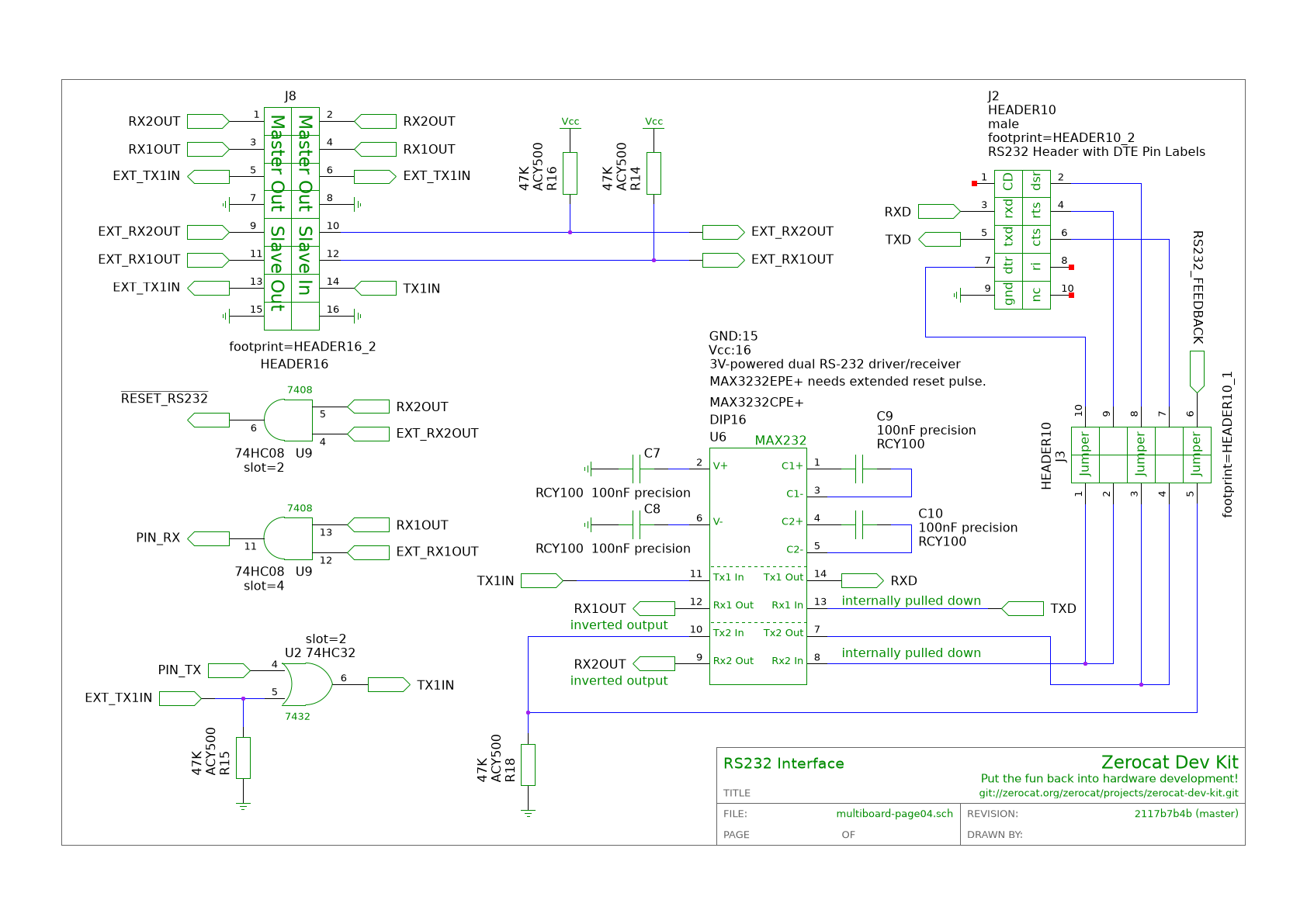Screen dimensions: 1307x924
Task: Click the EXT_TX1IN port at OR gate pin 5
Action: click(181, 698)
